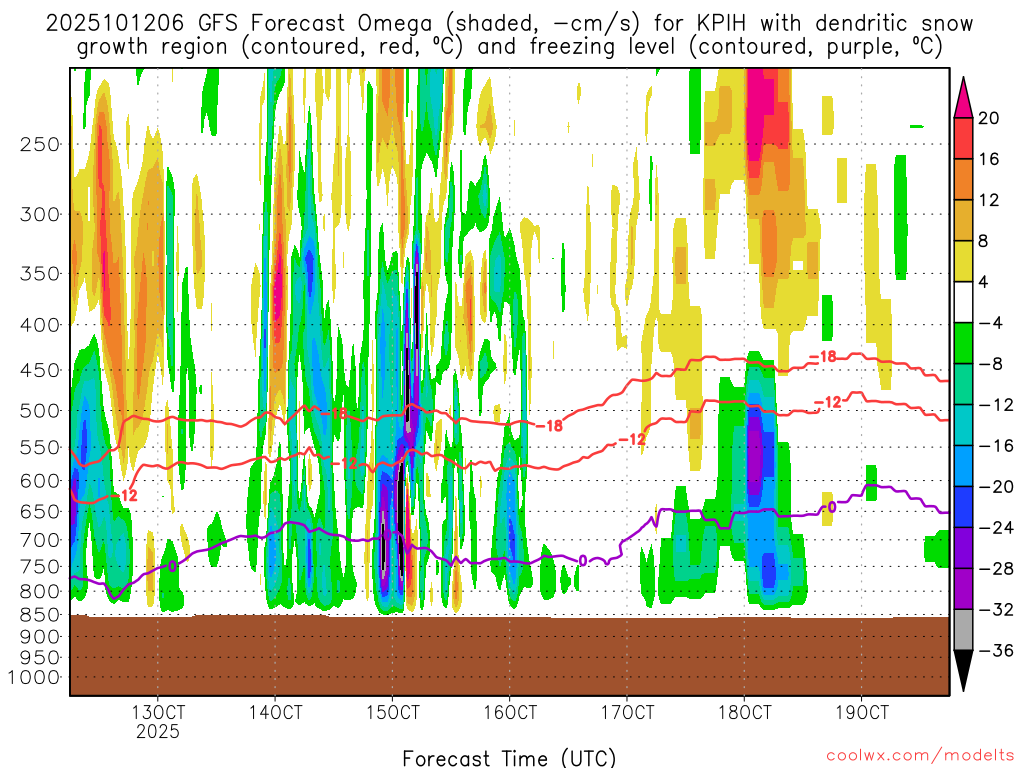Click the Forecast Time (UTC) axis title

pos(509,757)
